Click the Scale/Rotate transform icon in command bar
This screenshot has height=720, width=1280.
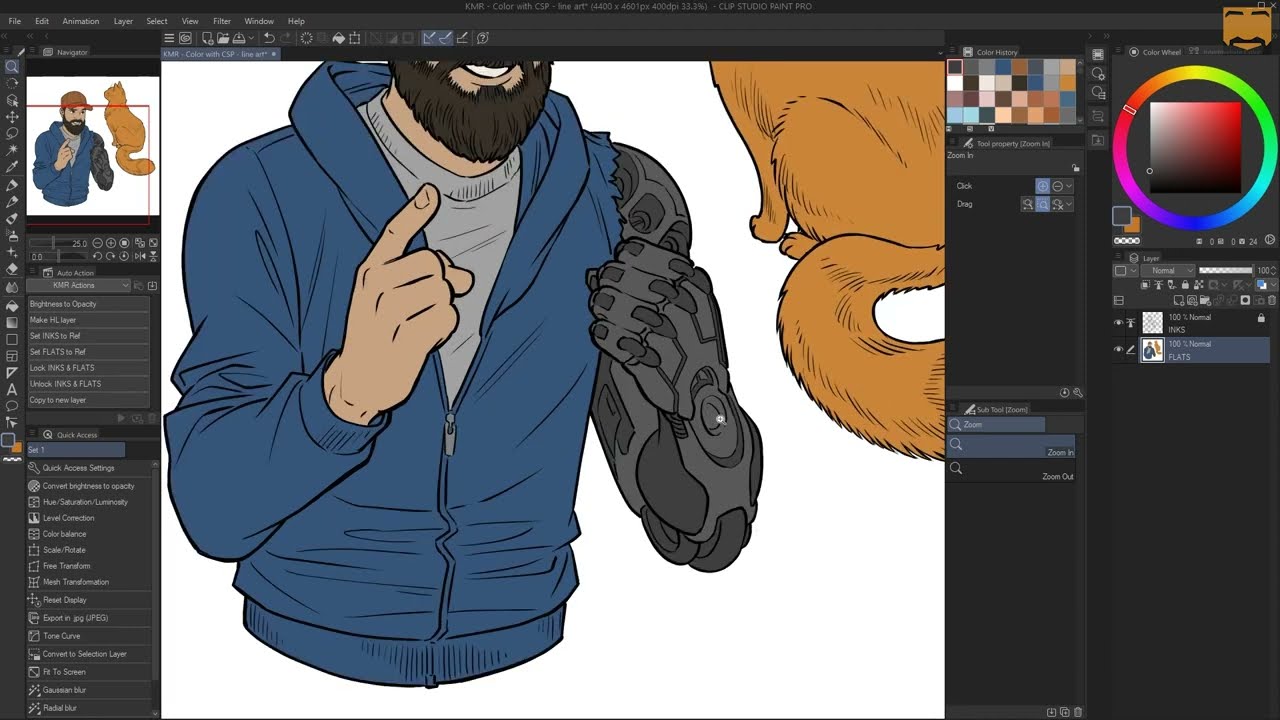(356, 38)
